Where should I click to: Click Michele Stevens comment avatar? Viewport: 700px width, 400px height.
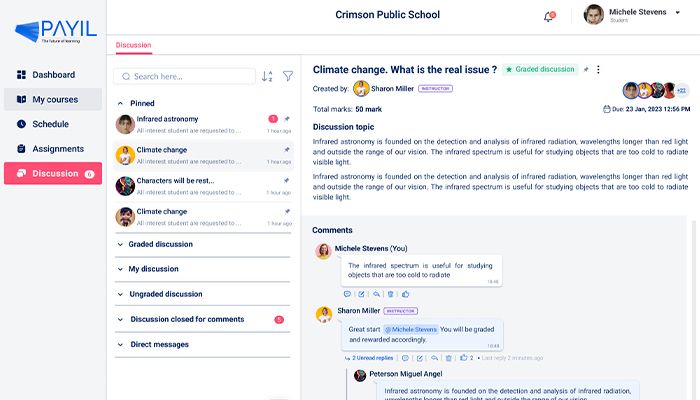pos(323,251)
